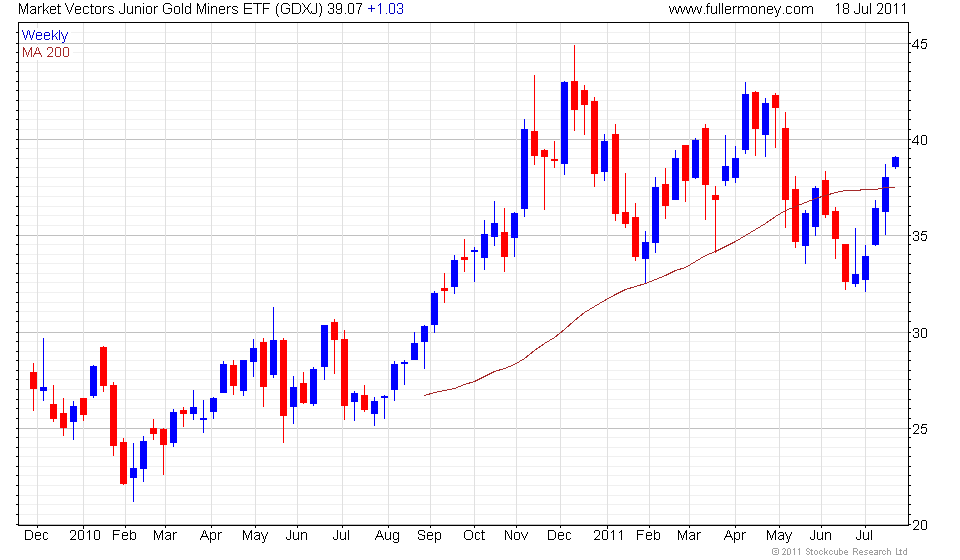Click the 'Feb' label right after 2010
This screenshot has width=960, height=560.
click(124, 536)
